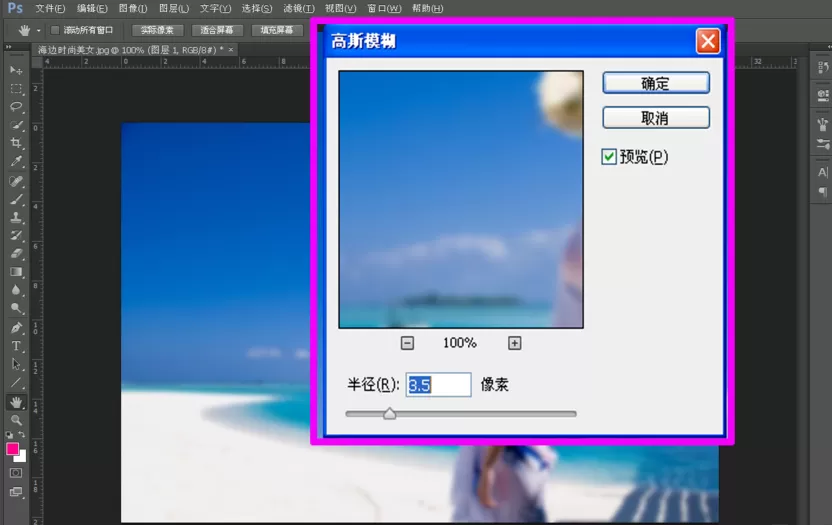Select the Clone Stamp tool
The width and height of the screenshot is (832, 525).
pyautogui.click(x=16, y=217)
